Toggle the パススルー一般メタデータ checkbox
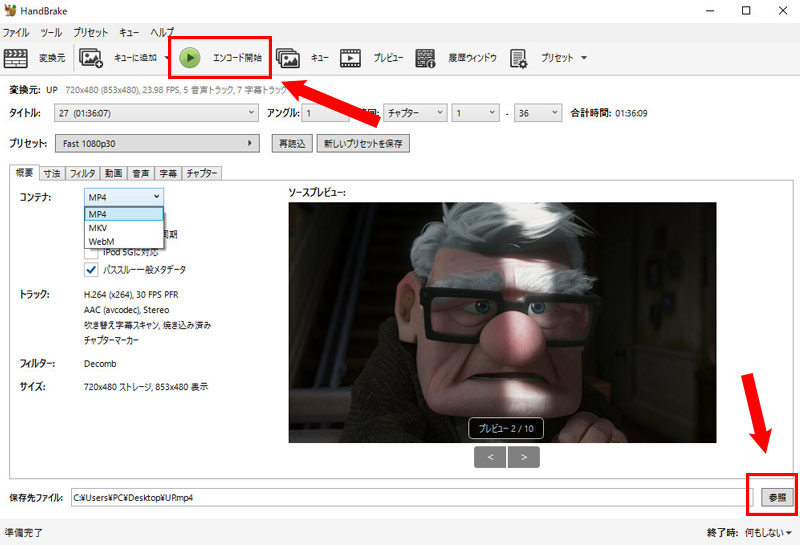This screenshot has height=545, width=800. [91, 270]
